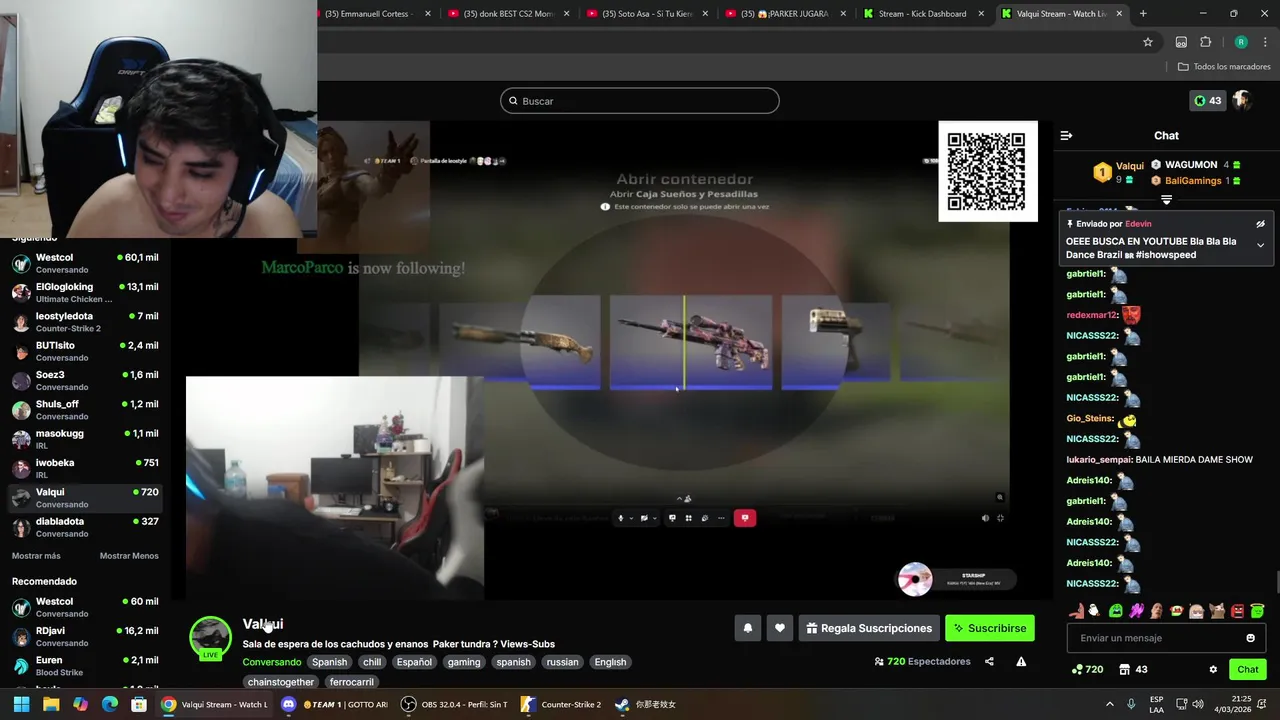The width and height of the screenshot is (1280, 720).
Task: Collapse the chat panel
Action: click(1066, 135)
